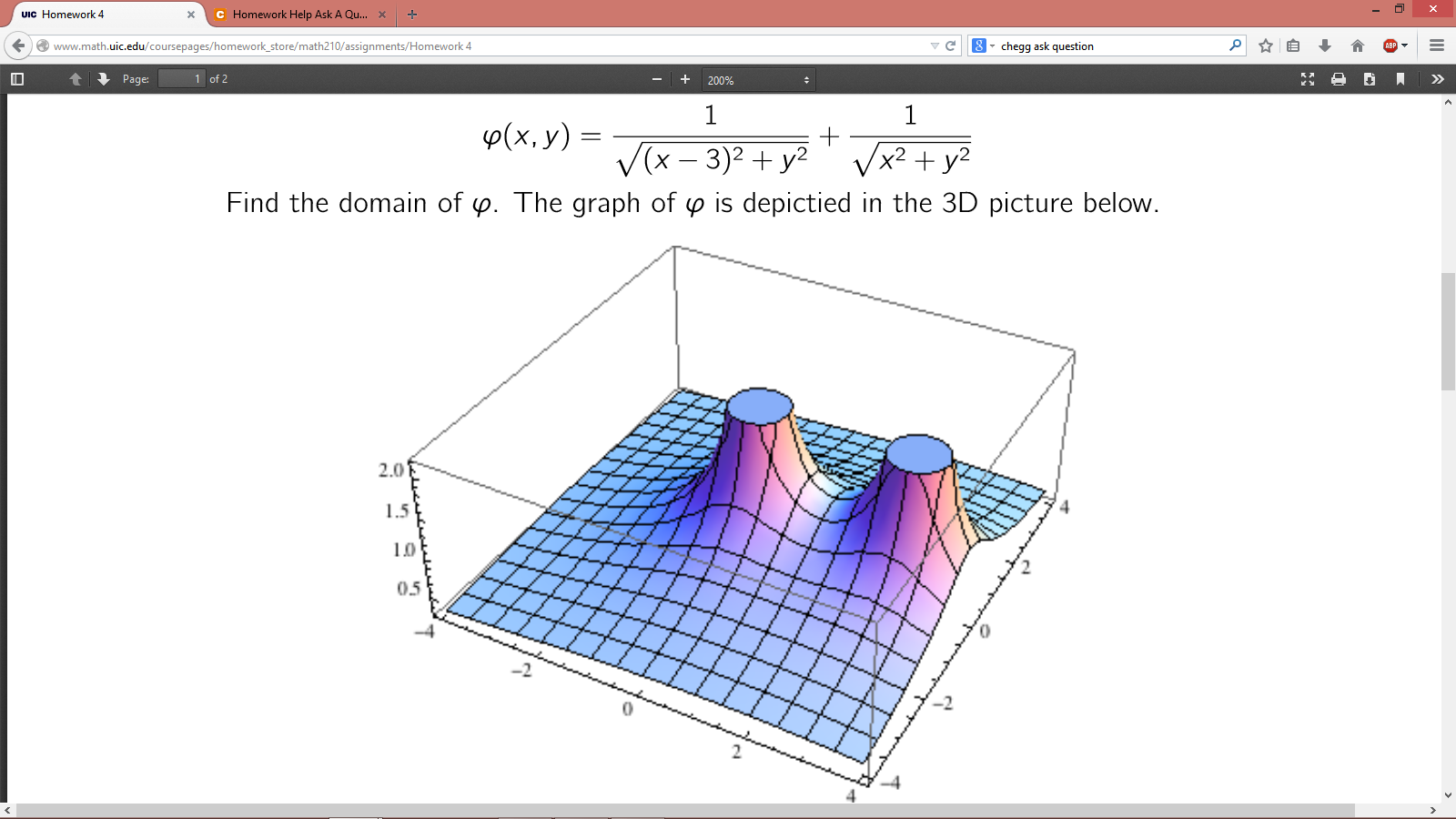
Task: Download the current PDF document
Action: (1369, 79)
